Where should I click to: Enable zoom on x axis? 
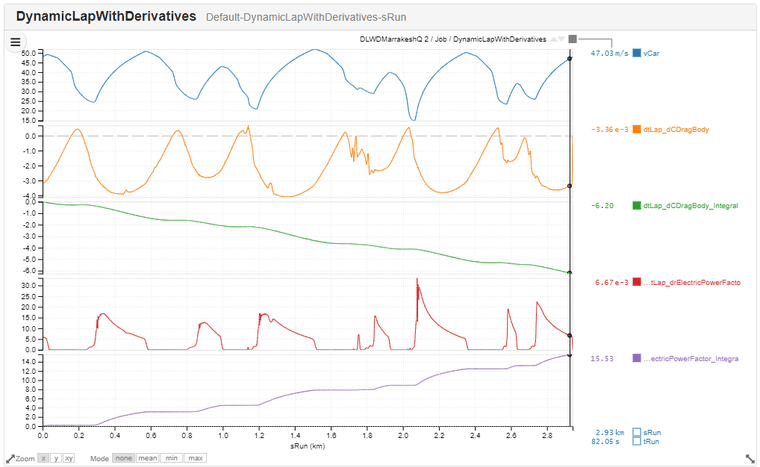(x=43, y=458)
